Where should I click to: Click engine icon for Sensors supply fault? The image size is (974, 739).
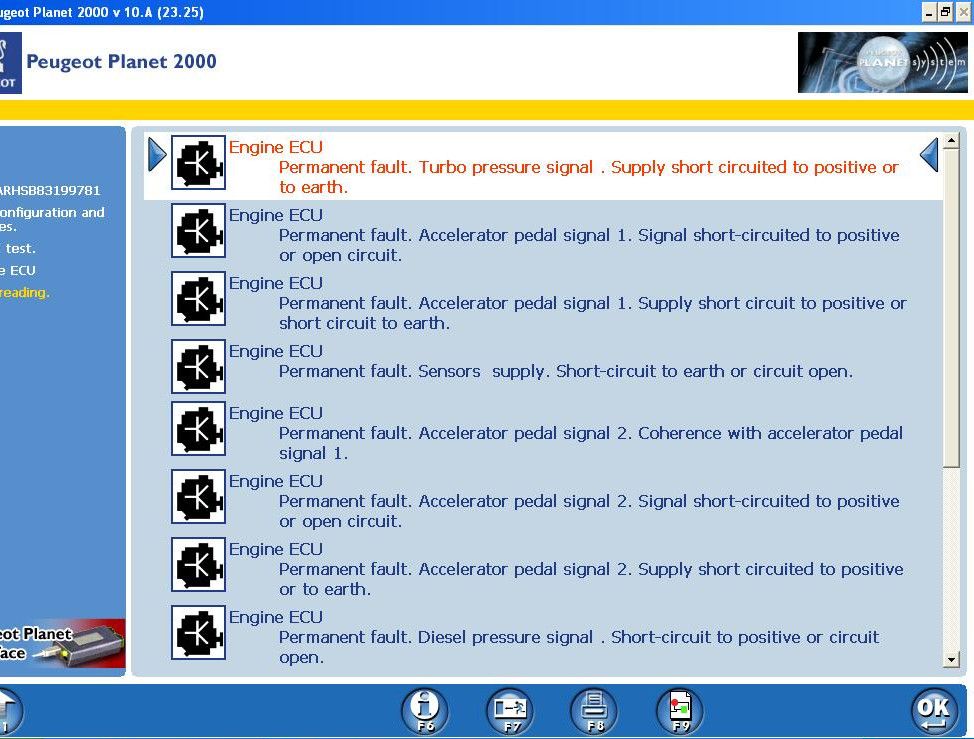tap(198, 366)
